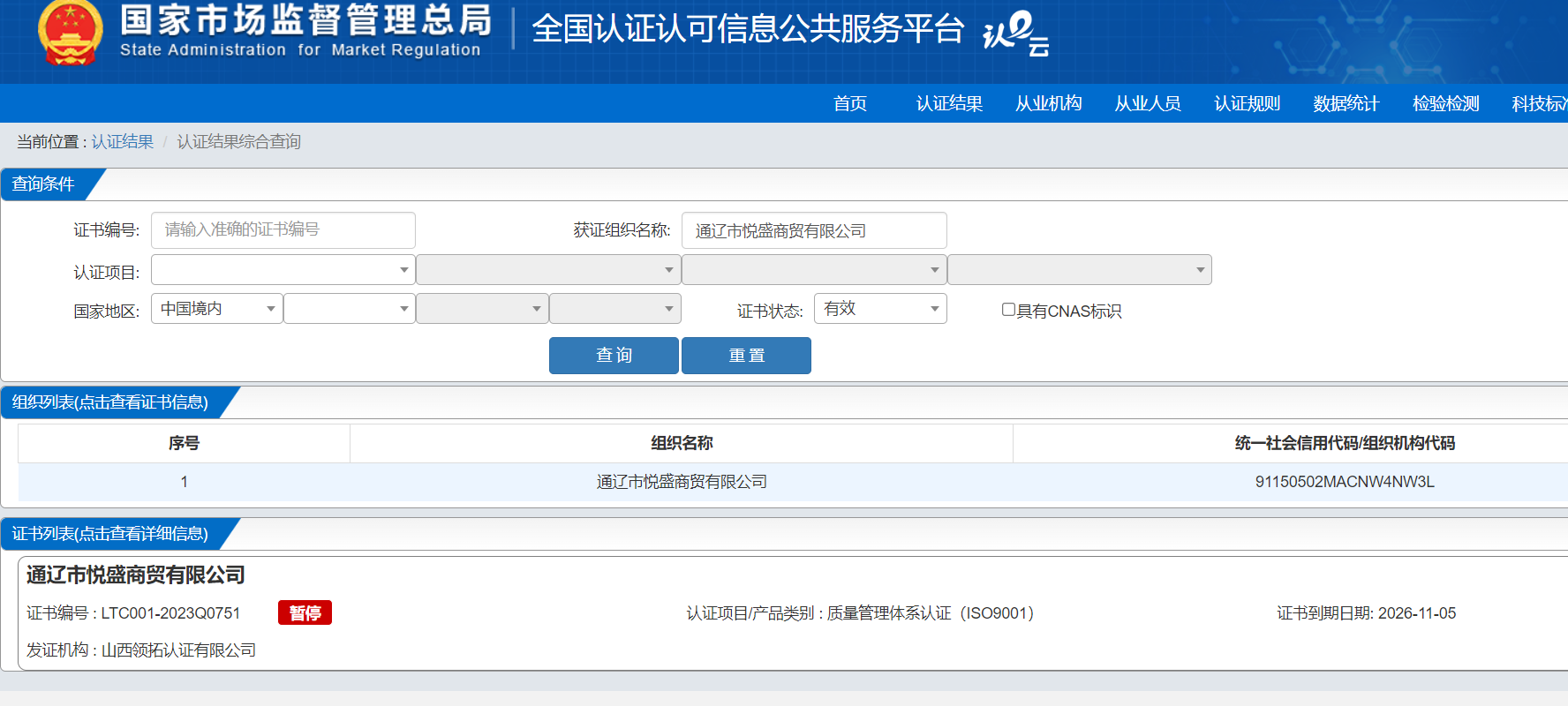Image resolution: width=1568 pixels, height=706 pixels.
Task: Open the 从业机构 menu item
Action: 1049,103
